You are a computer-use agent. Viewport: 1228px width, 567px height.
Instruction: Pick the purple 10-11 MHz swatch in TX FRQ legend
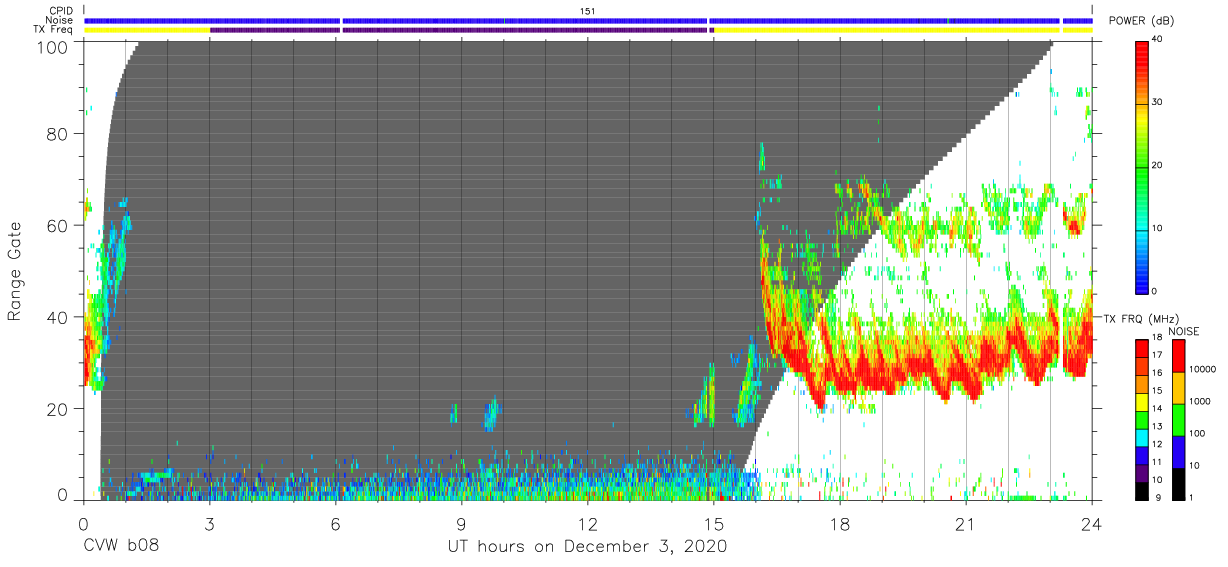point(1142,474)
